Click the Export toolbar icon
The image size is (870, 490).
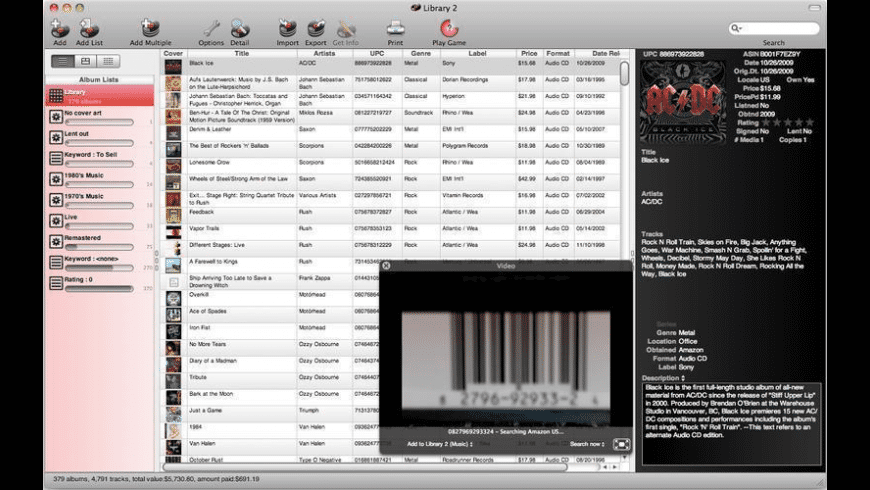tap(316, 28)
